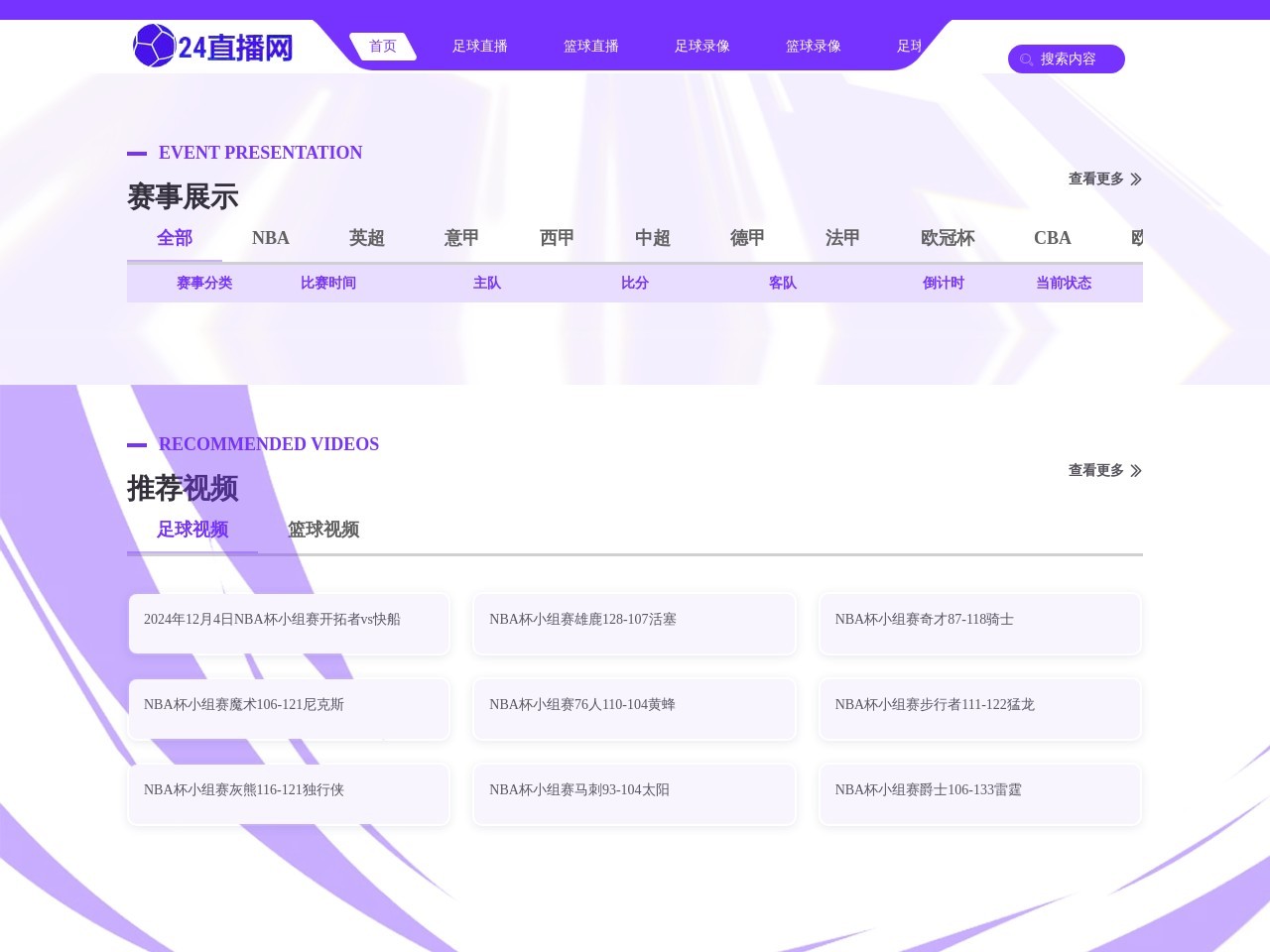Click the 查看更多 link in 赛事展示
This screenshot has width=1270, height=952.
(1095, 178)
